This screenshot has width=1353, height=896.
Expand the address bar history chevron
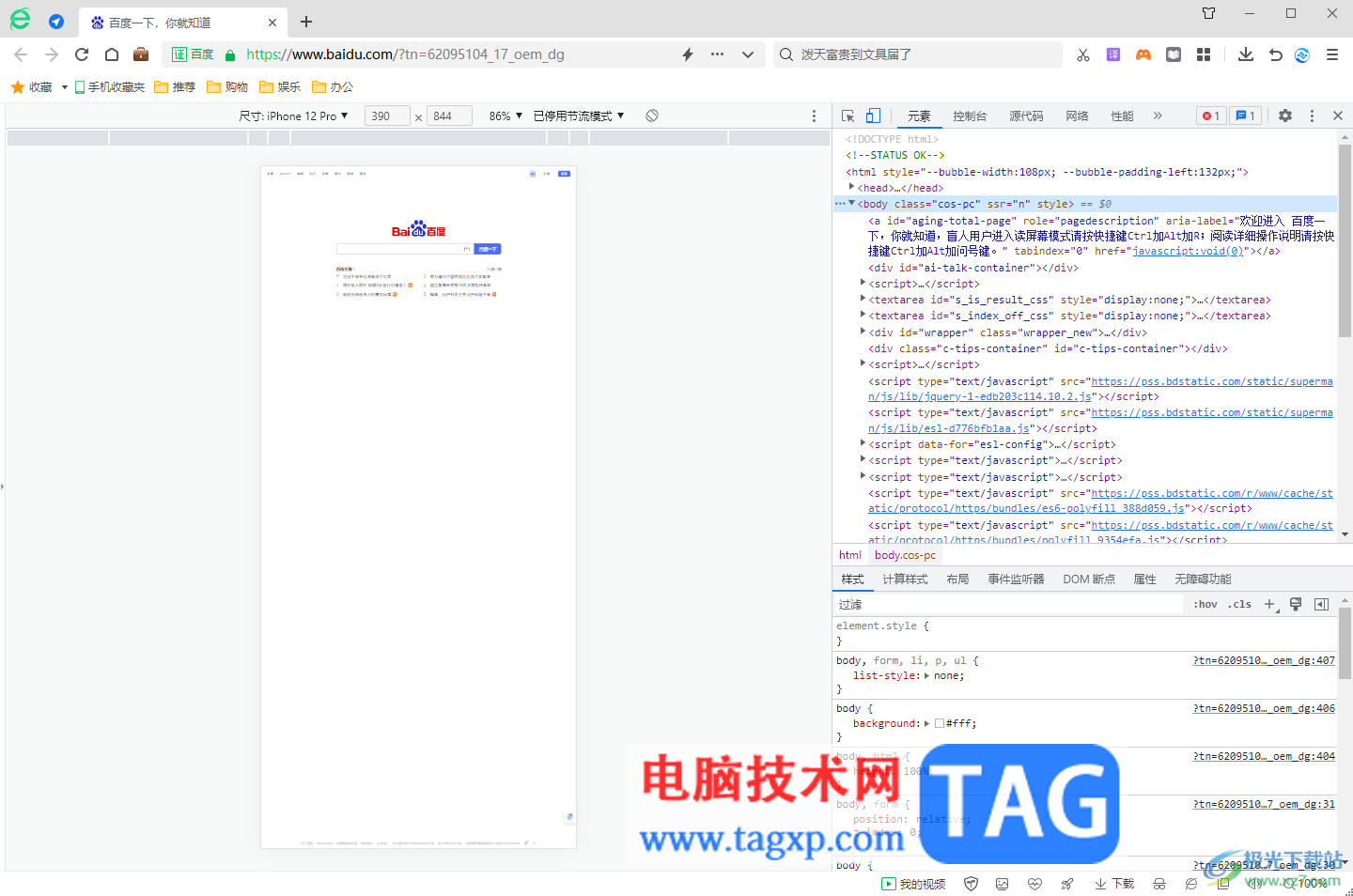click(748, 54)
